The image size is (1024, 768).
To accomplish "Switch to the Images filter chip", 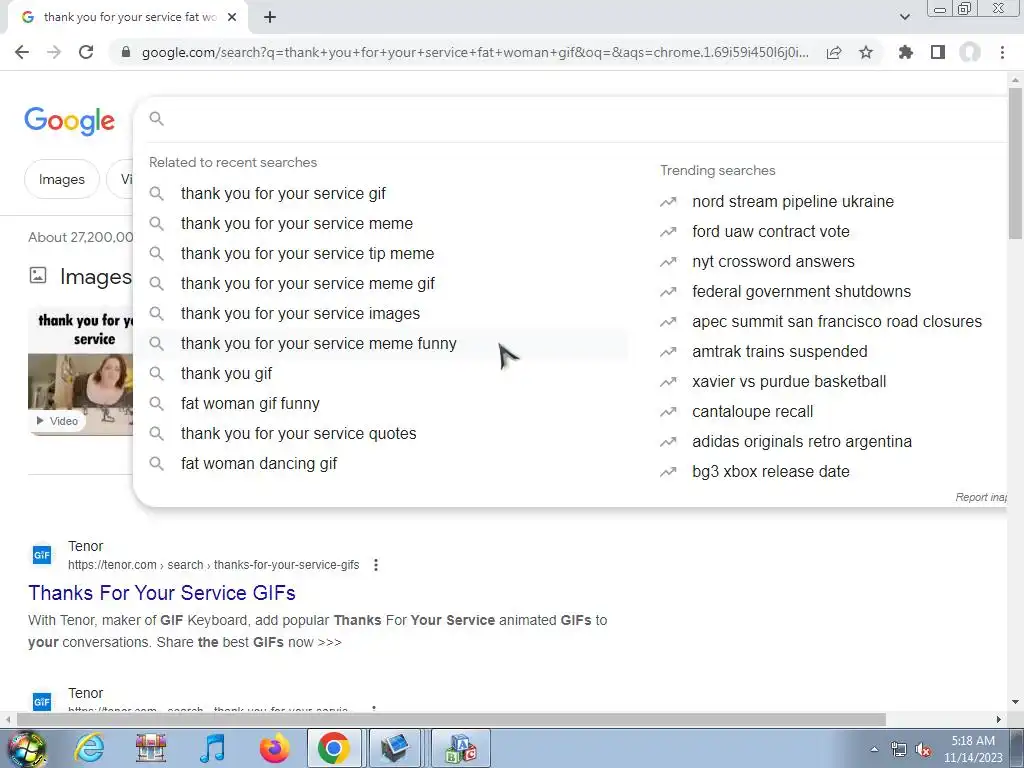I will click(62, 180).
